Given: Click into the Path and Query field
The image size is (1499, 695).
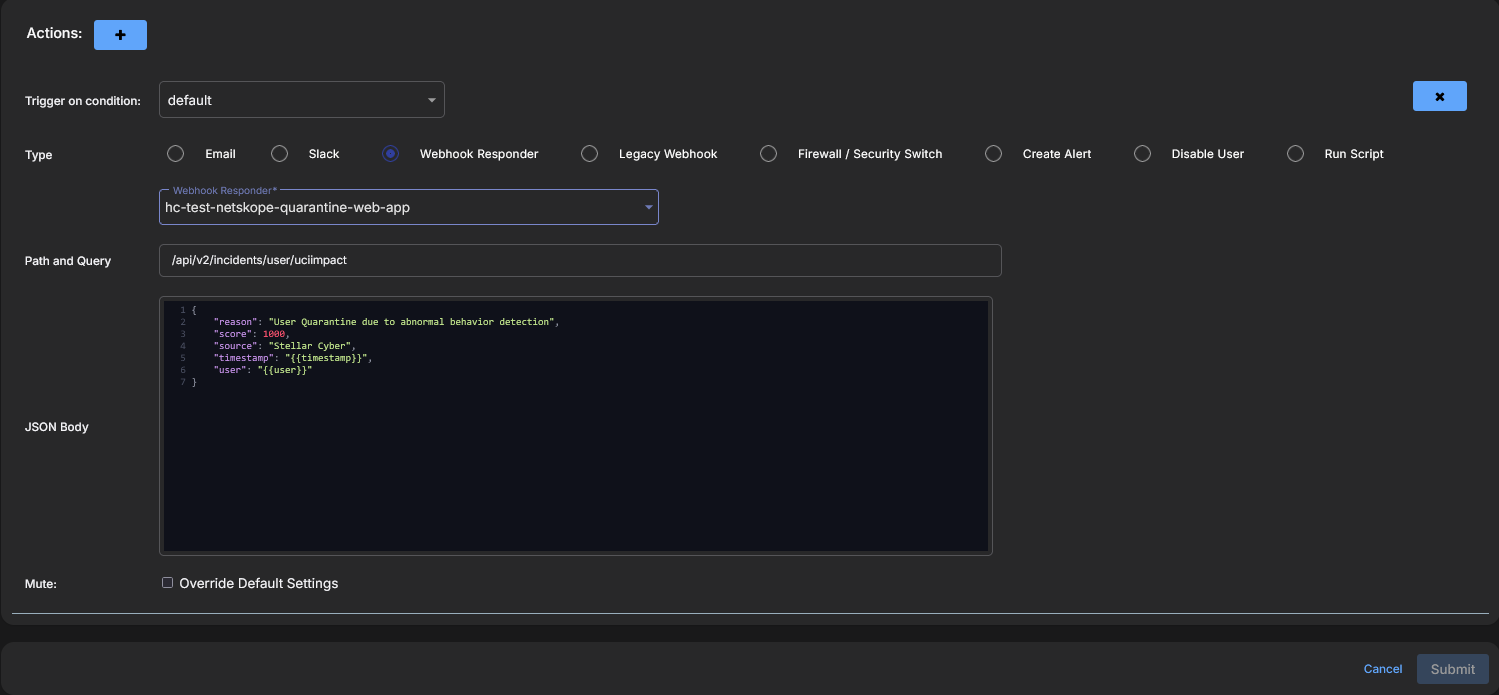Looking at the screenshot, I should pyautogui.click(x=579, y=260).
